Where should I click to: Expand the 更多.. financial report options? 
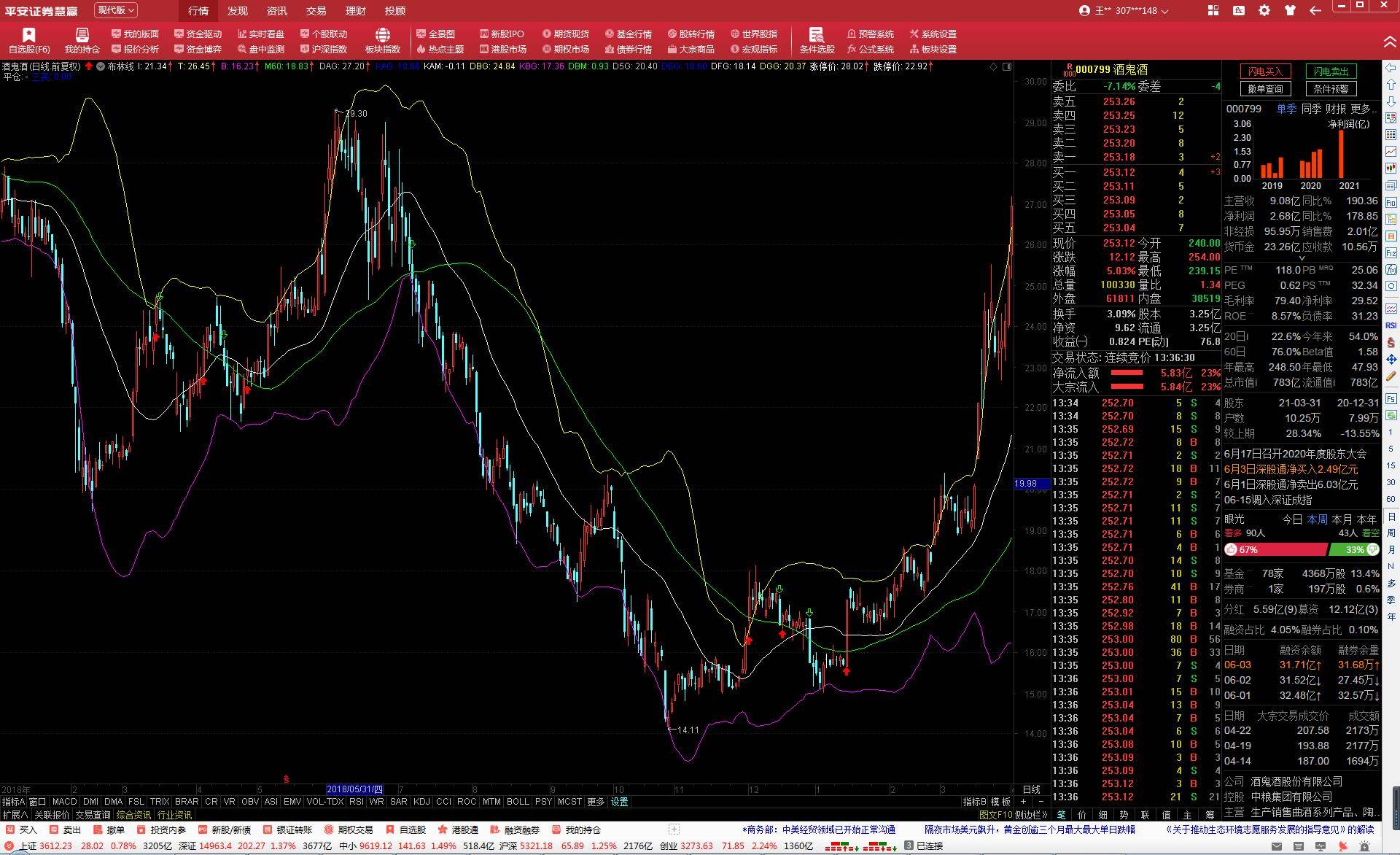(x=1364, y=109)
